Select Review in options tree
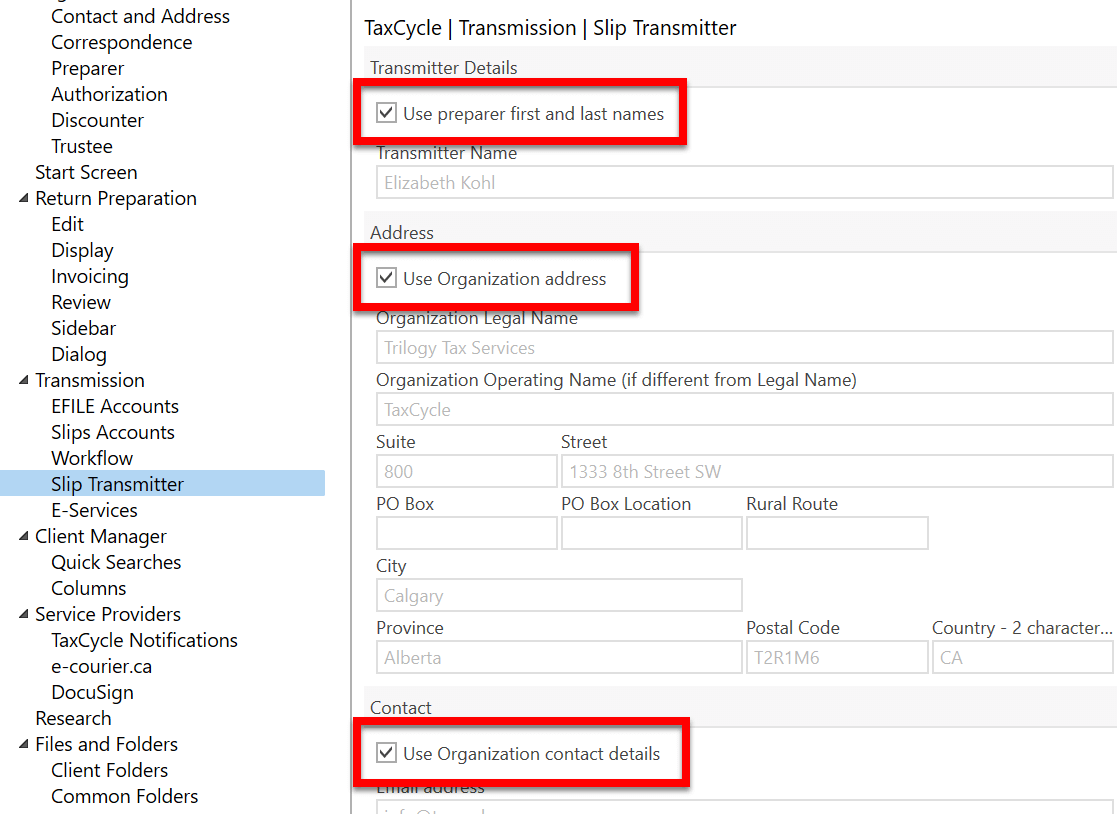The width and height of the screenshot is (1117, 814). coord(81,303)
